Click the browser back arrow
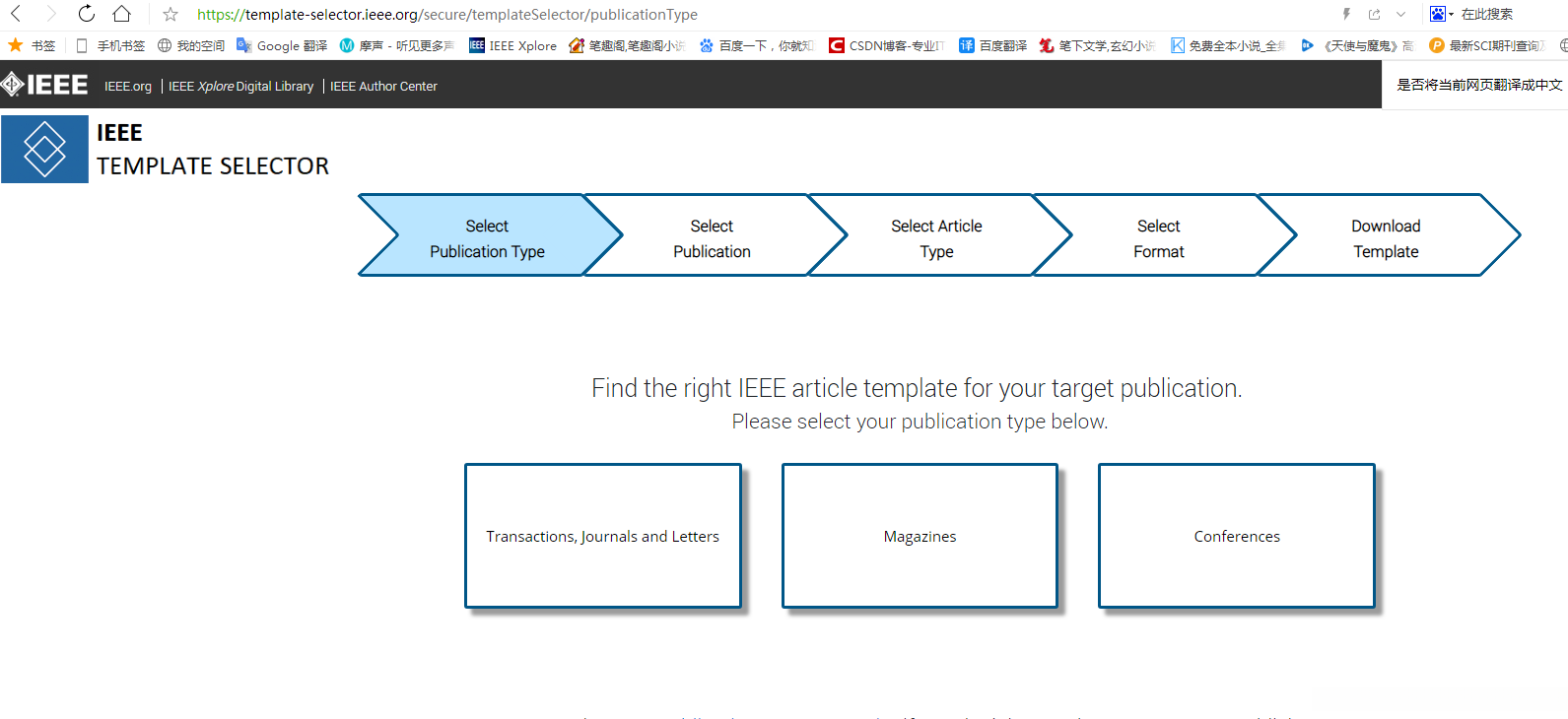This screenshot has height=719, width=1568. [16, 14]
